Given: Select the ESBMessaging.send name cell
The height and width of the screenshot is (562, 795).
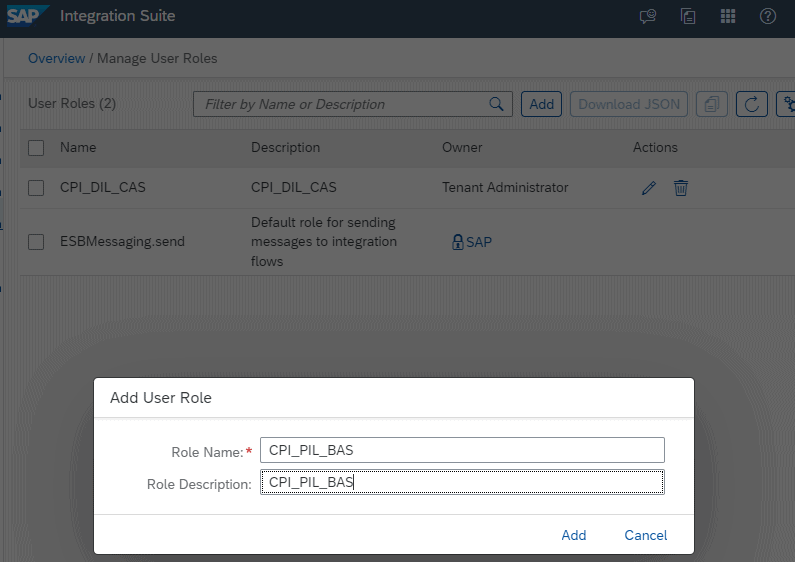Looking at the screenshot, I should (x=122, y=241).
